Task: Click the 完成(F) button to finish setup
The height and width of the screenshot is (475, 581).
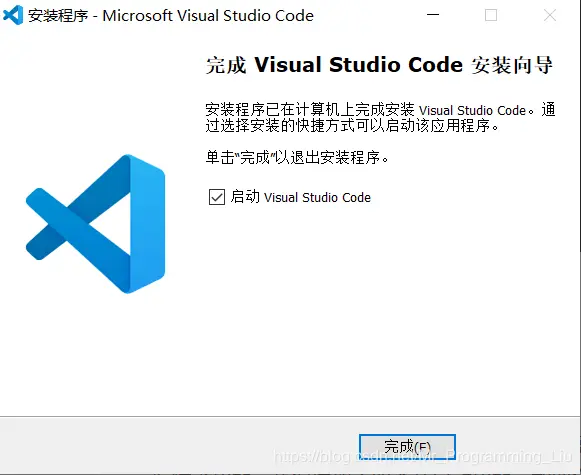Action: [x=407, y=446]
